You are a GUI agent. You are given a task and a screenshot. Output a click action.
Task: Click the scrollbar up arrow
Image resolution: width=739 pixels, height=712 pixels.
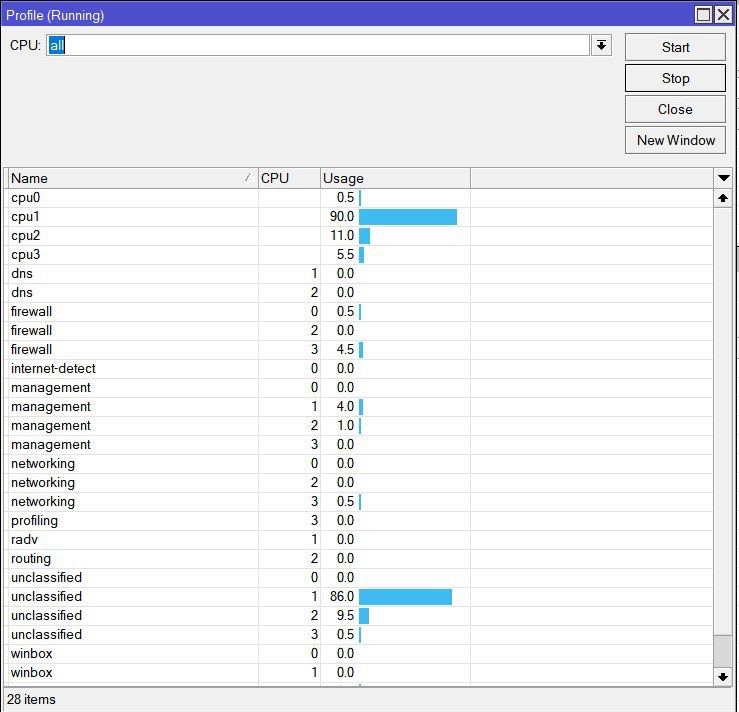click(x=723, y=198)
